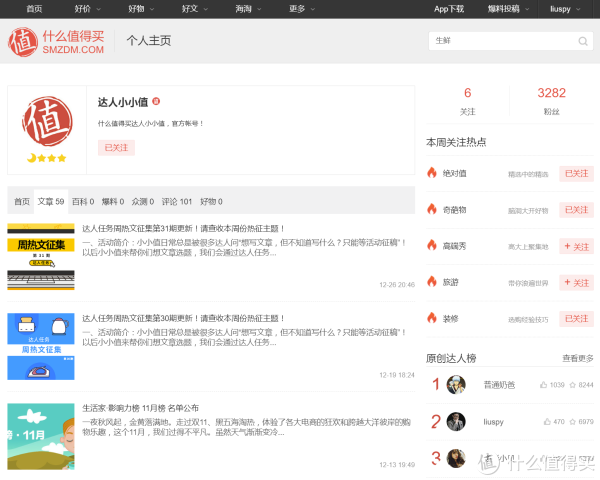Open the App下载 link

click(x=449, y=9)
